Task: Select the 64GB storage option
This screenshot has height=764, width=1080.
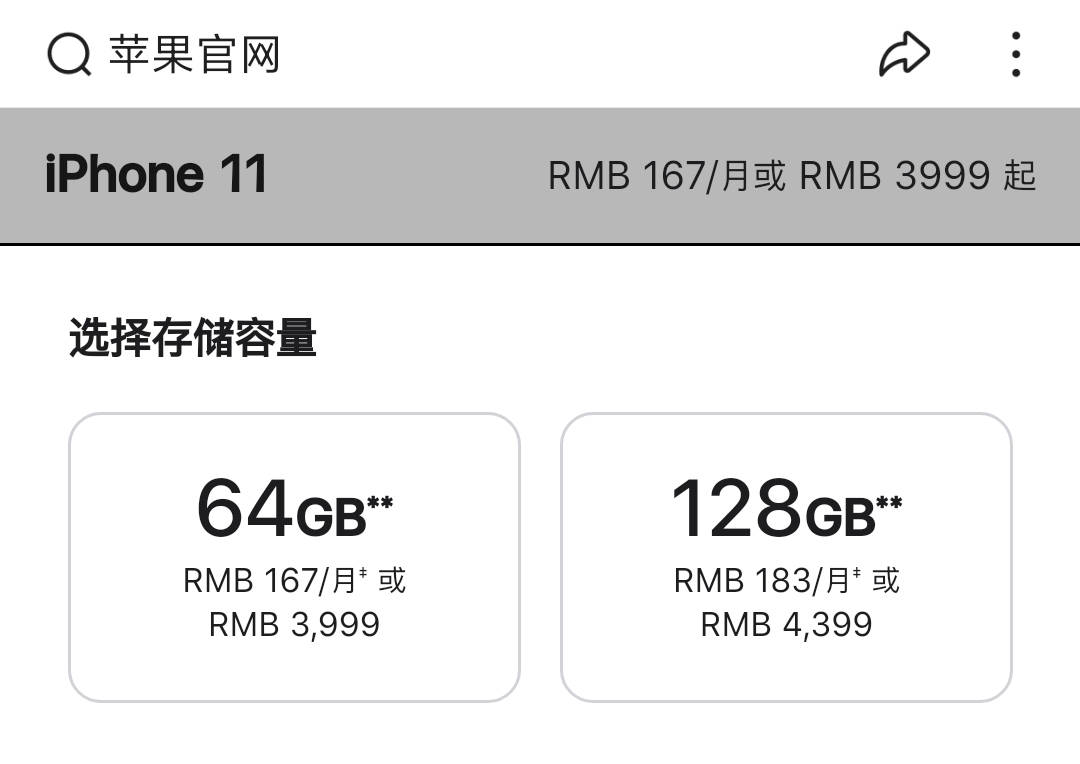Action: tap(294, 557)
